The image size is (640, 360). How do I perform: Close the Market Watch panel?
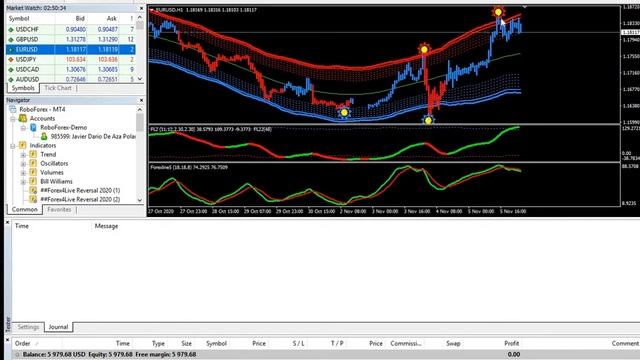pos(141,8)
